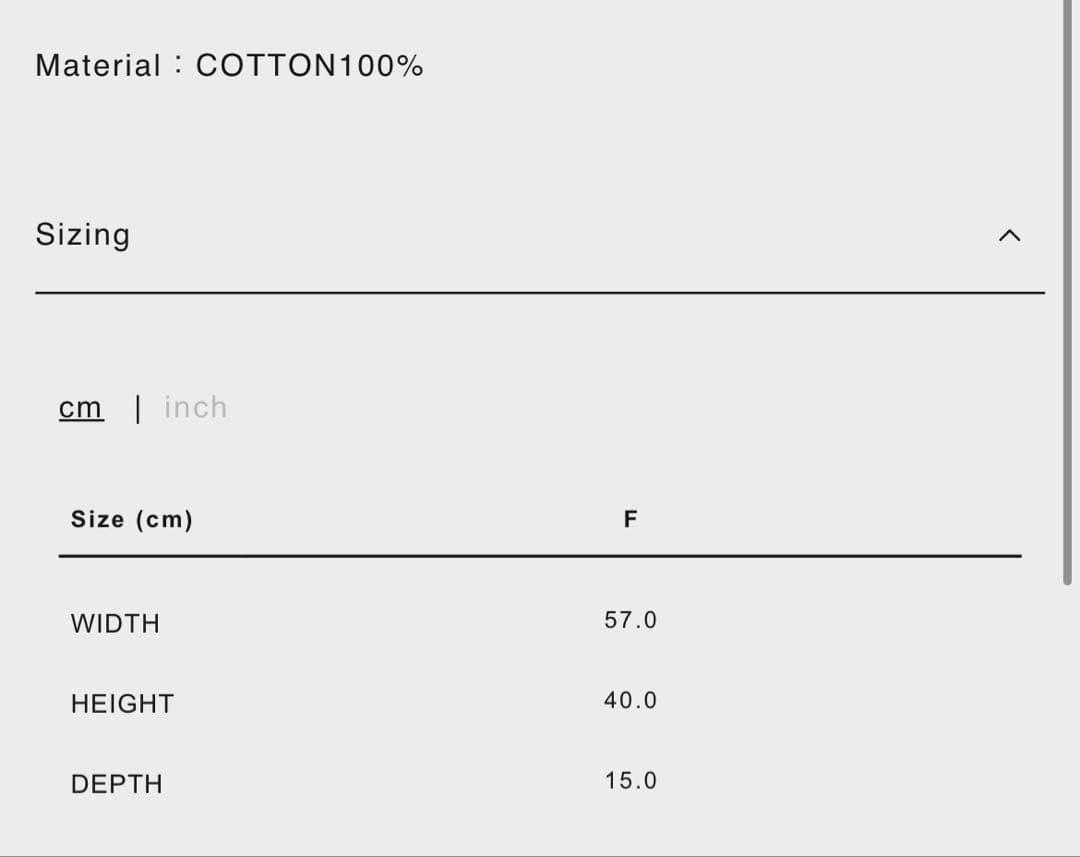Click the blank area beside the 40.0 row

point(850,701)
